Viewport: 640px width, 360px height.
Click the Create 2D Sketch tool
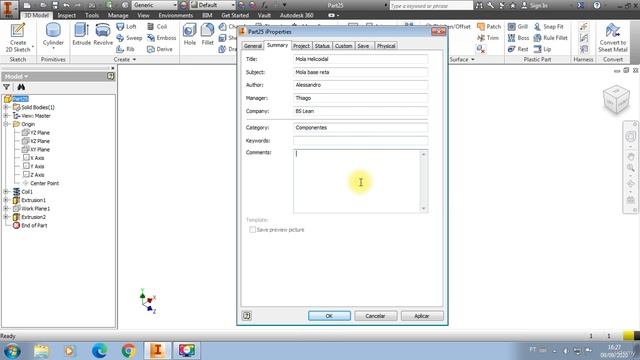point(18,38)
